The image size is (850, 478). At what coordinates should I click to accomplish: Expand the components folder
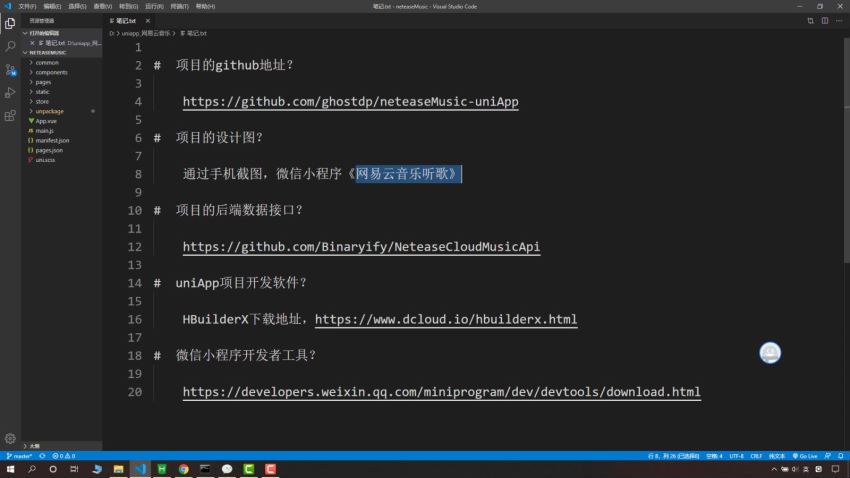[51, 72]
